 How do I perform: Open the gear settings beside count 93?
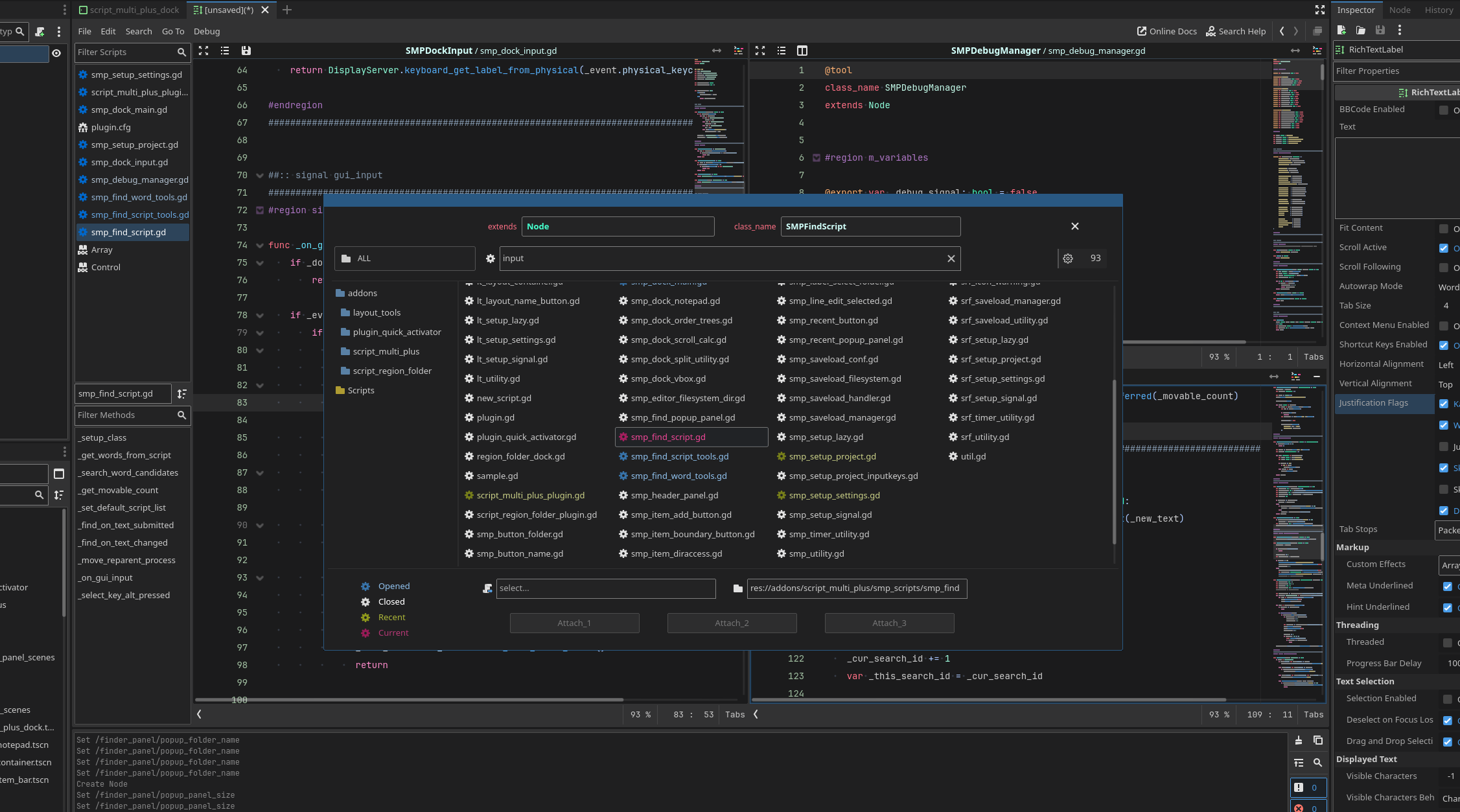point(1068,259)
